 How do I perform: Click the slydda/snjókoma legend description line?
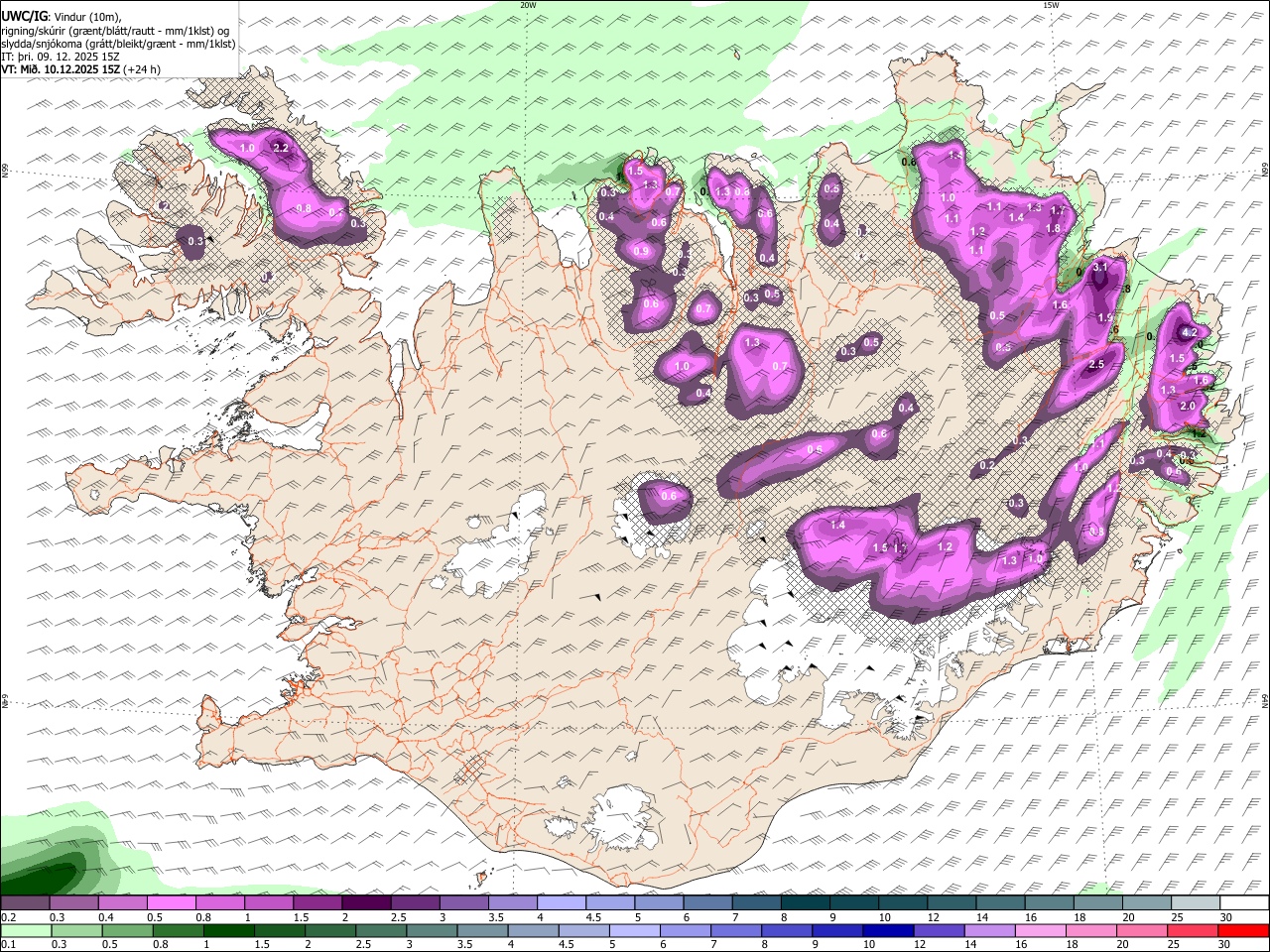coord(118,43)
